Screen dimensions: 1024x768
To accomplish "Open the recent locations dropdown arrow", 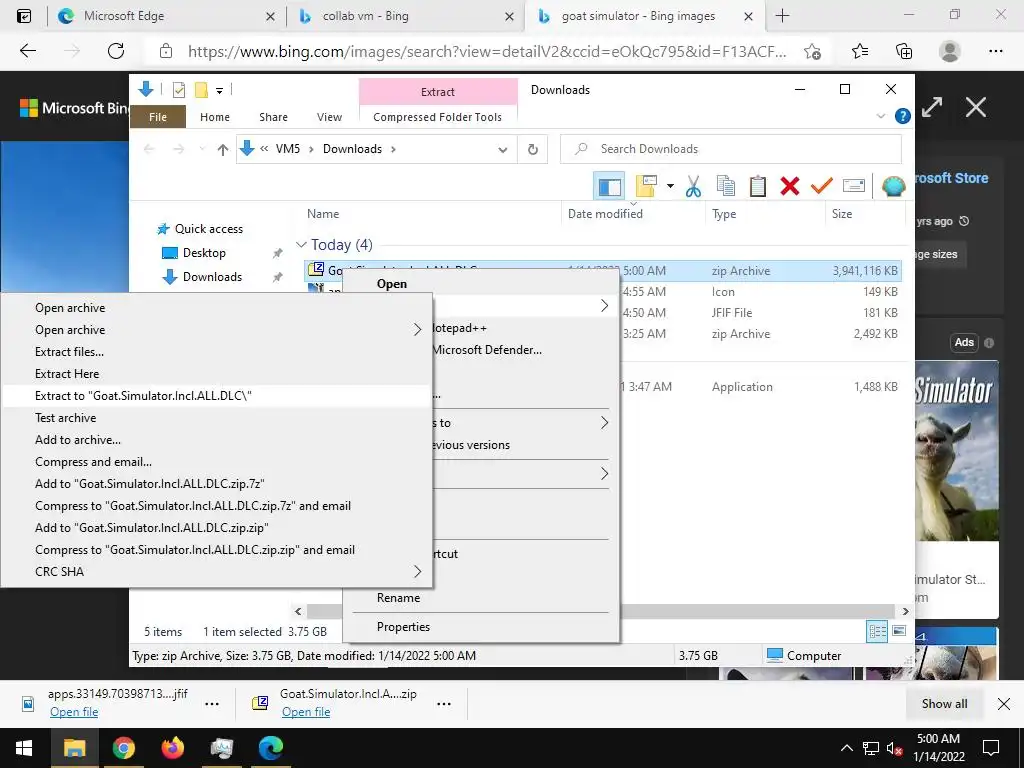I will pyautogui.click(x=202, y=150).
